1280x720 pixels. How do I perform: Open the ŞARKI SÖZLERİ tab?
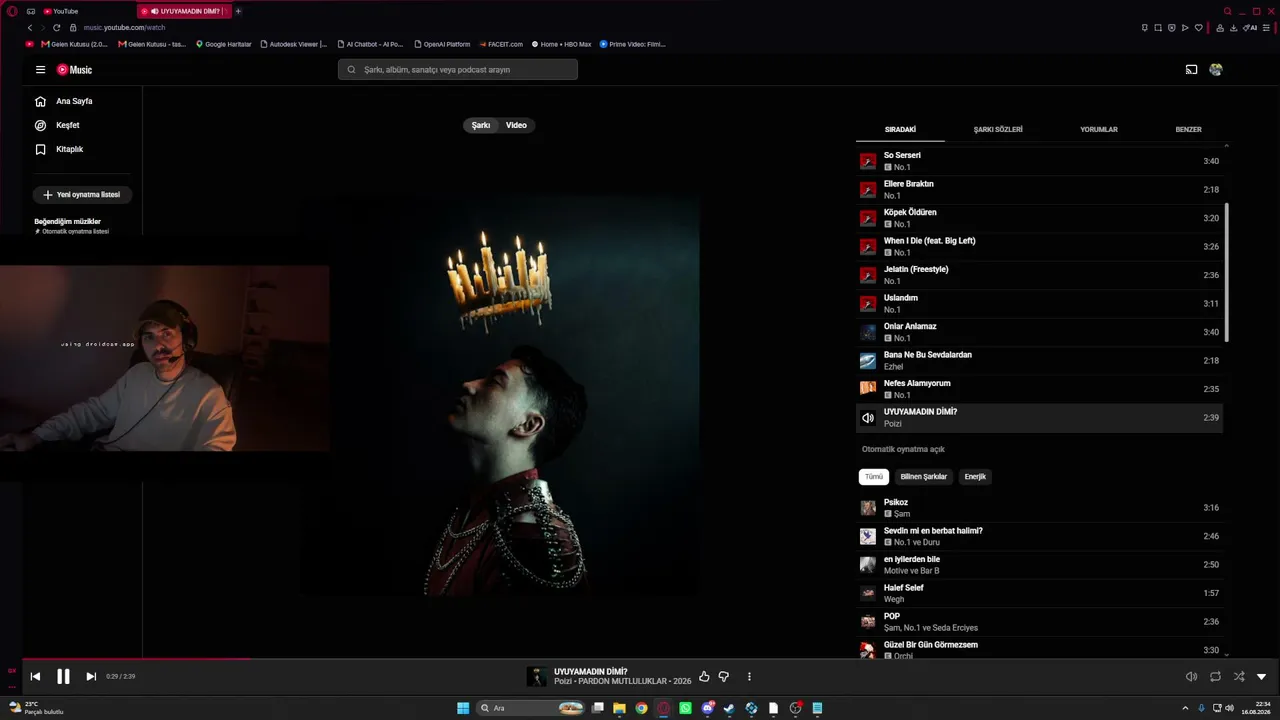(998, 129)
